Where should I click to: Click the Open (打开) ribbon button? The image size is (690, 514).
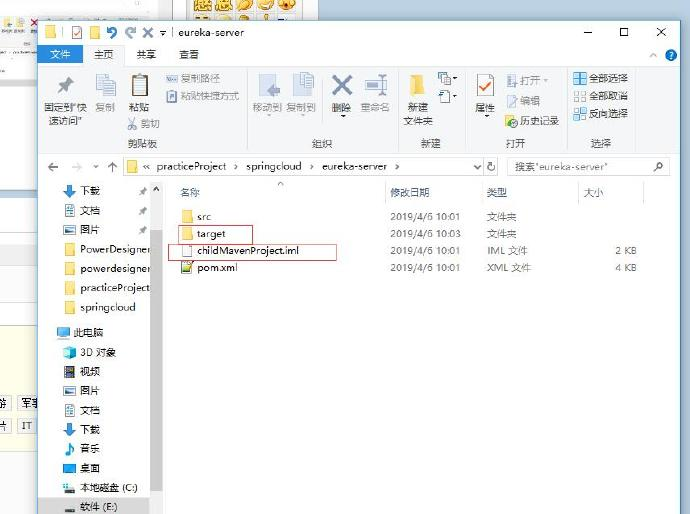click(528, 81)
